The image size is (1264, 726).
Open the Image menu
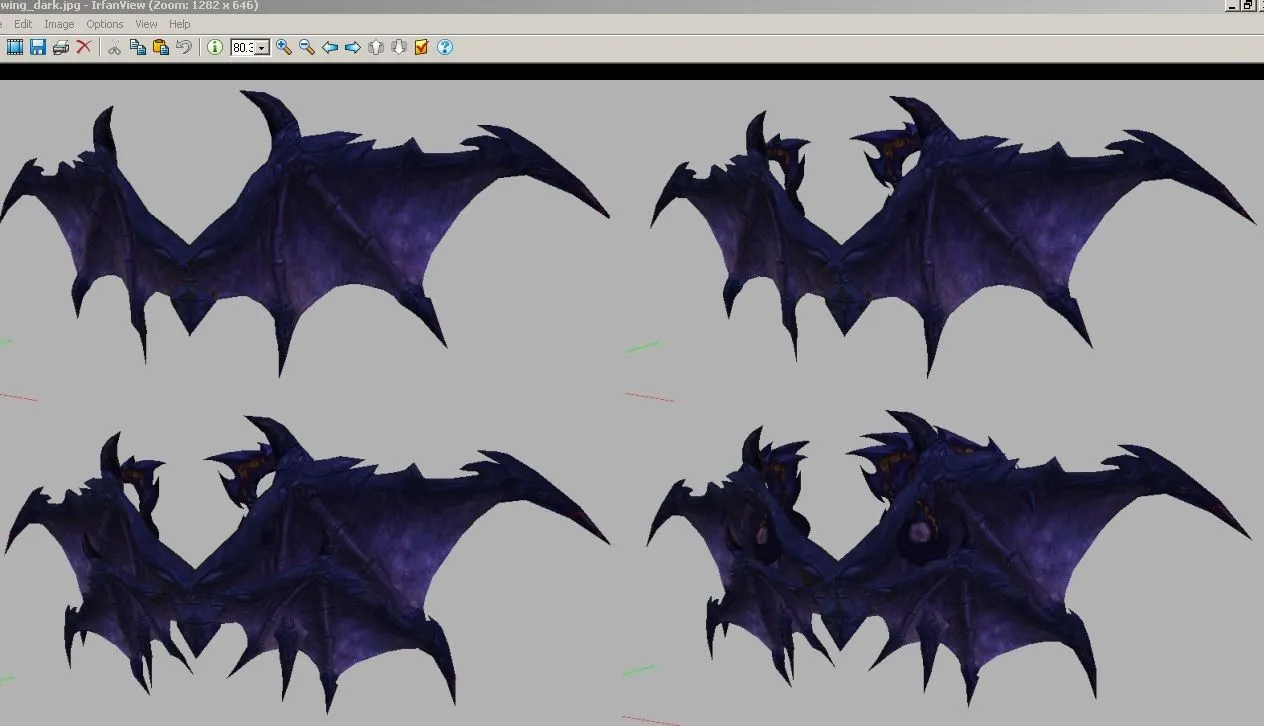pyautogui.click(x=59, y=24)
